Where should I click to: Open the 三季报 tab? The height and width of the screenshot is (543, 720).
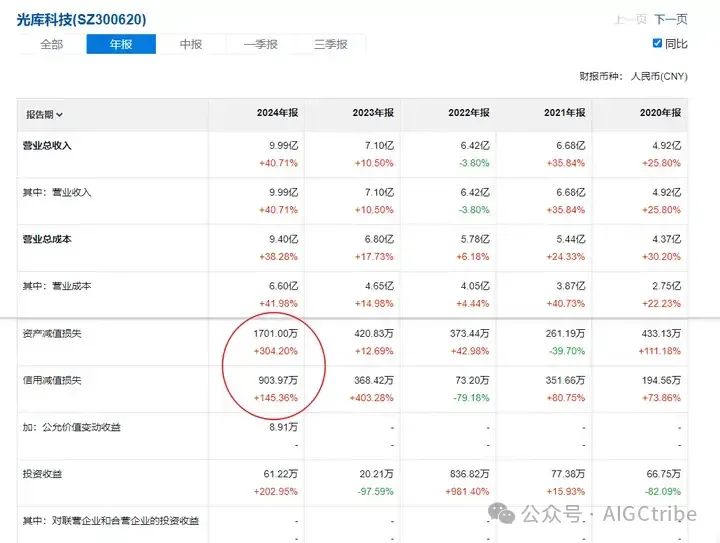pyautogui.click(x=330, y=44)
